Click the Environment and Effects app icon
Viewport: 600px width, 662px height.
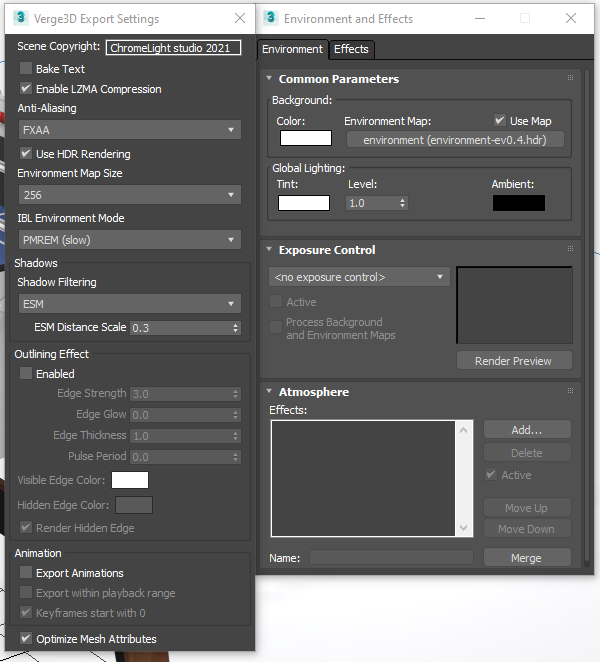pos(271,18)
